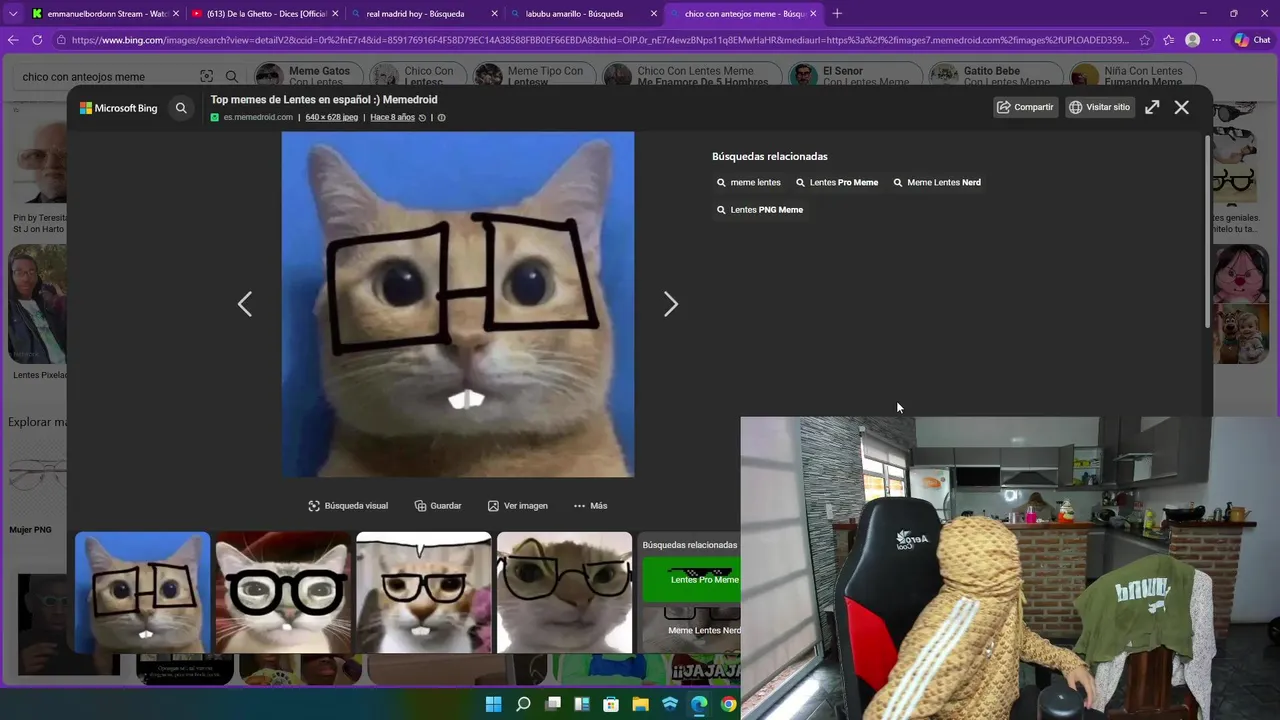The width and height of the screenshot is (1280, 720).
Task: Close the labubu amarillo tab
Action: point(654,14)
